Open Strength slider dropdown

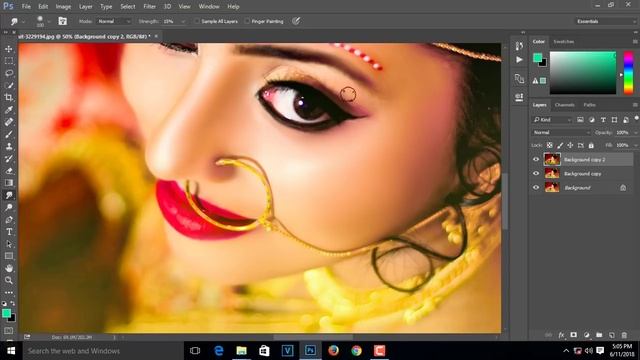point(183,21)
